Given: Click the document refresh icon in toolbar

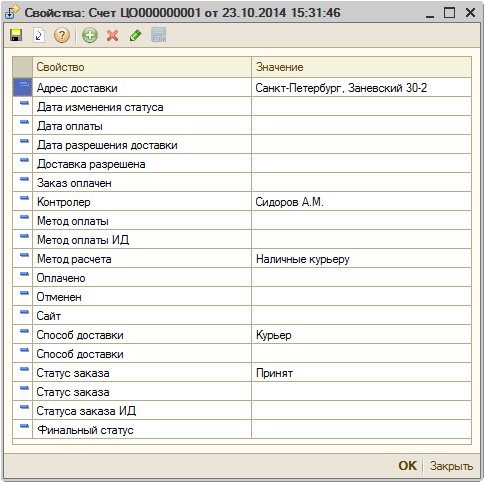Looking at the screenshot, I should [39, 35].
